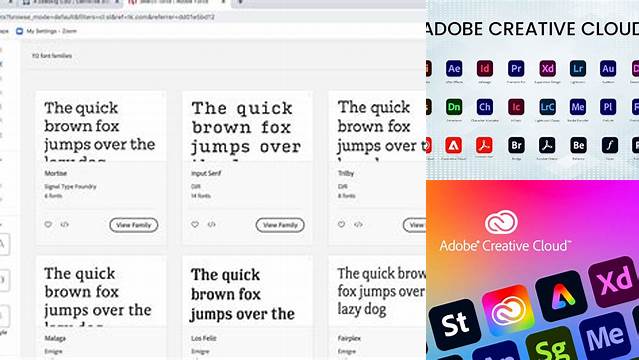Click the large Adobe Stock (St) tile
This screenshot has height=360, width=639.
click(455, 325)
